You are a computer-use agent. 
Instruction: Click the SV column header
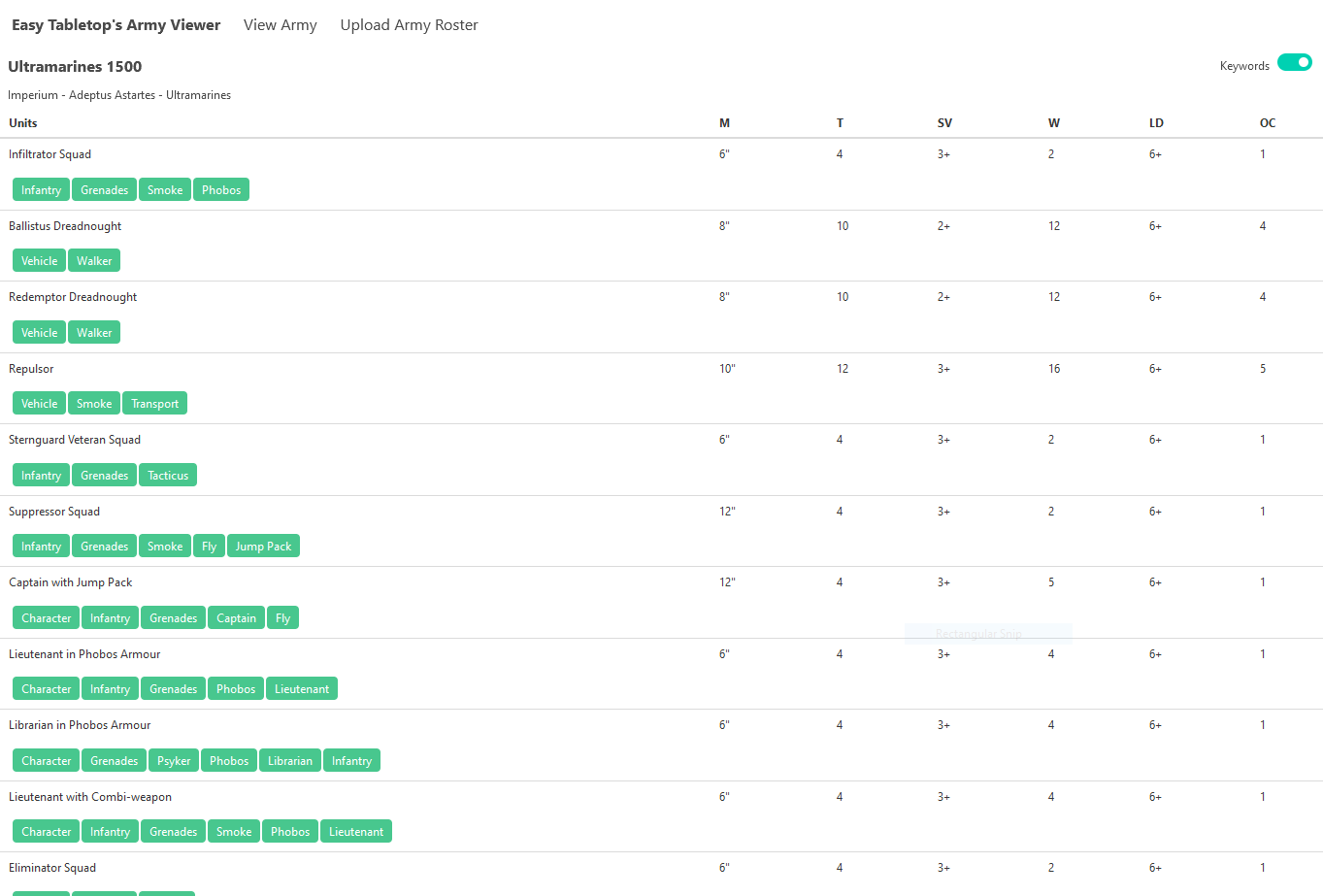[944, 123]
